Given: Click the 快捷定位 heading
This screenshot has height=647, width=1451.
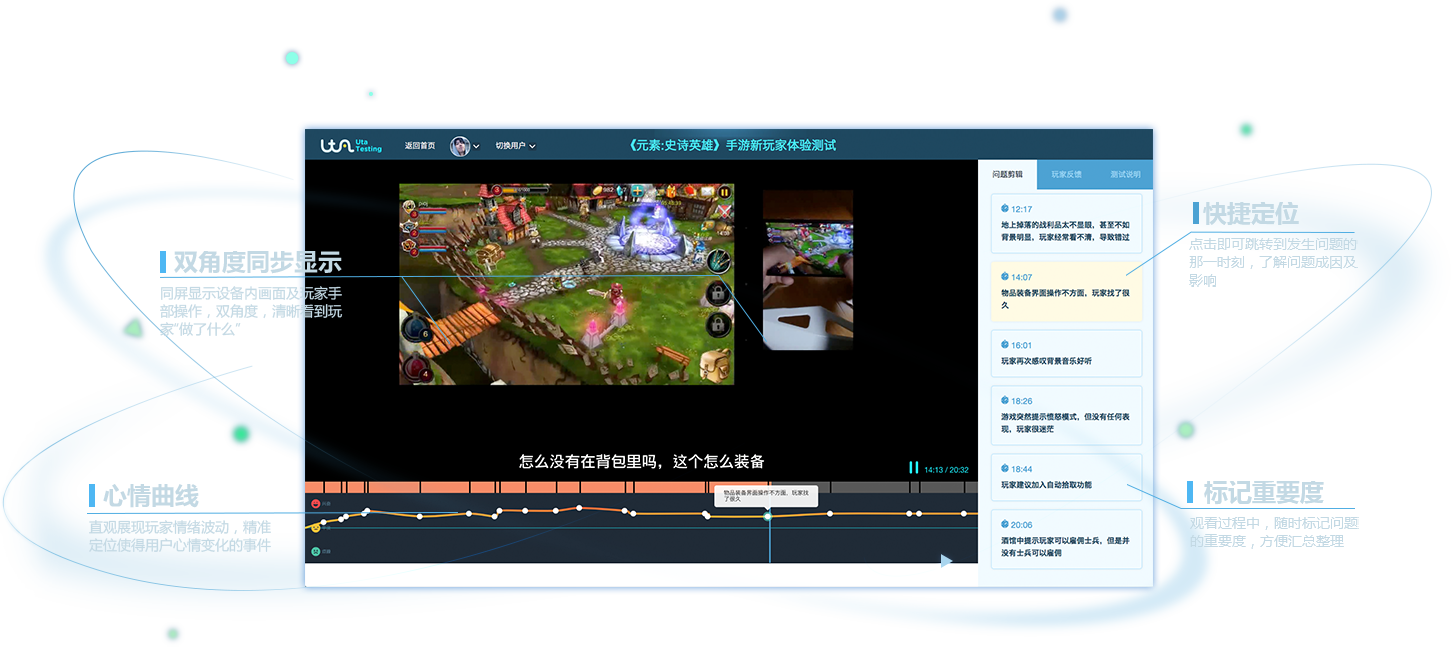Looking at the screenshot, I should pos(1250,213).
